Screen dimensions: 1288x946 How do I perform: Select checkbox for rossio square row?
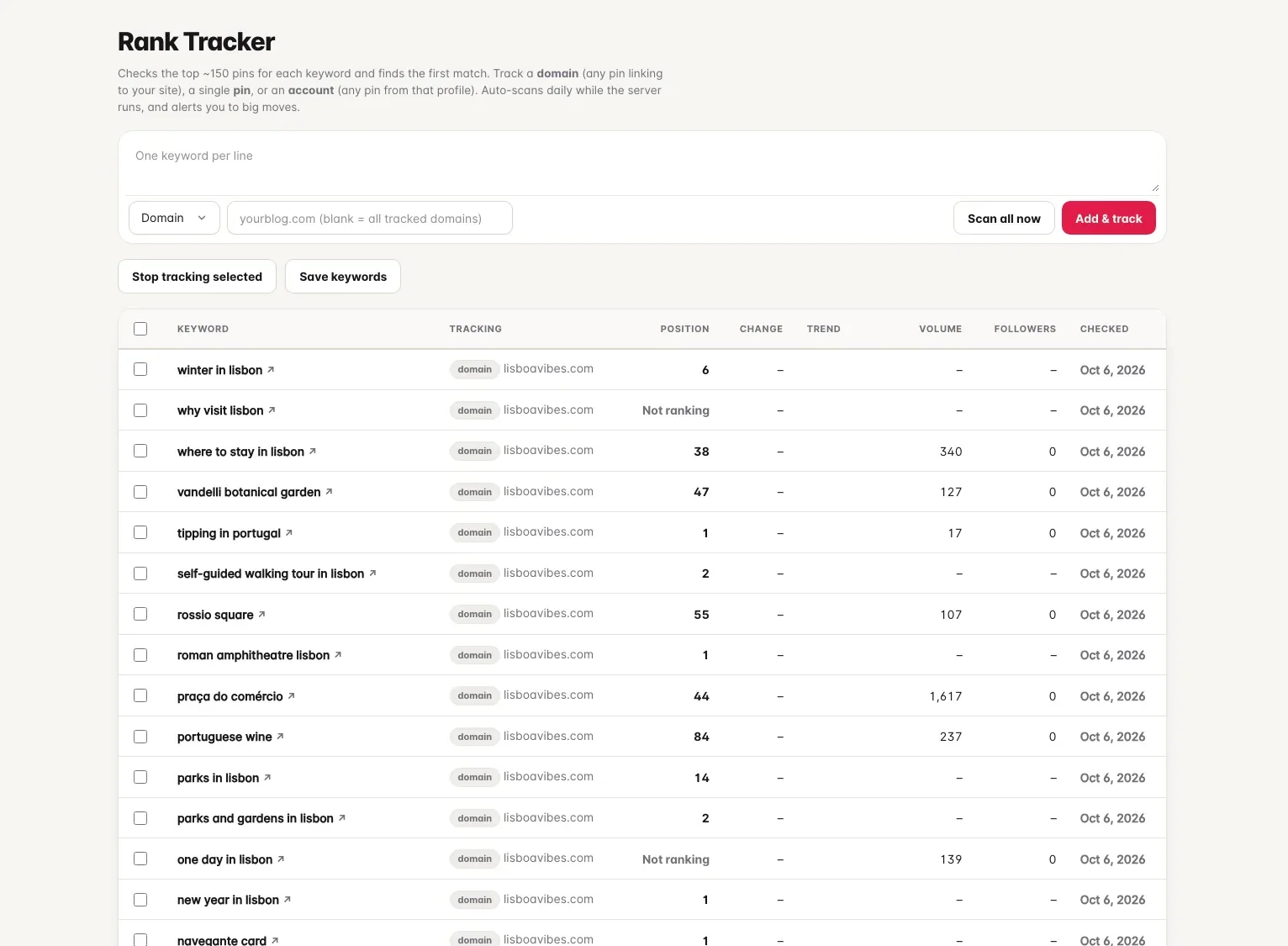(140, 614)
